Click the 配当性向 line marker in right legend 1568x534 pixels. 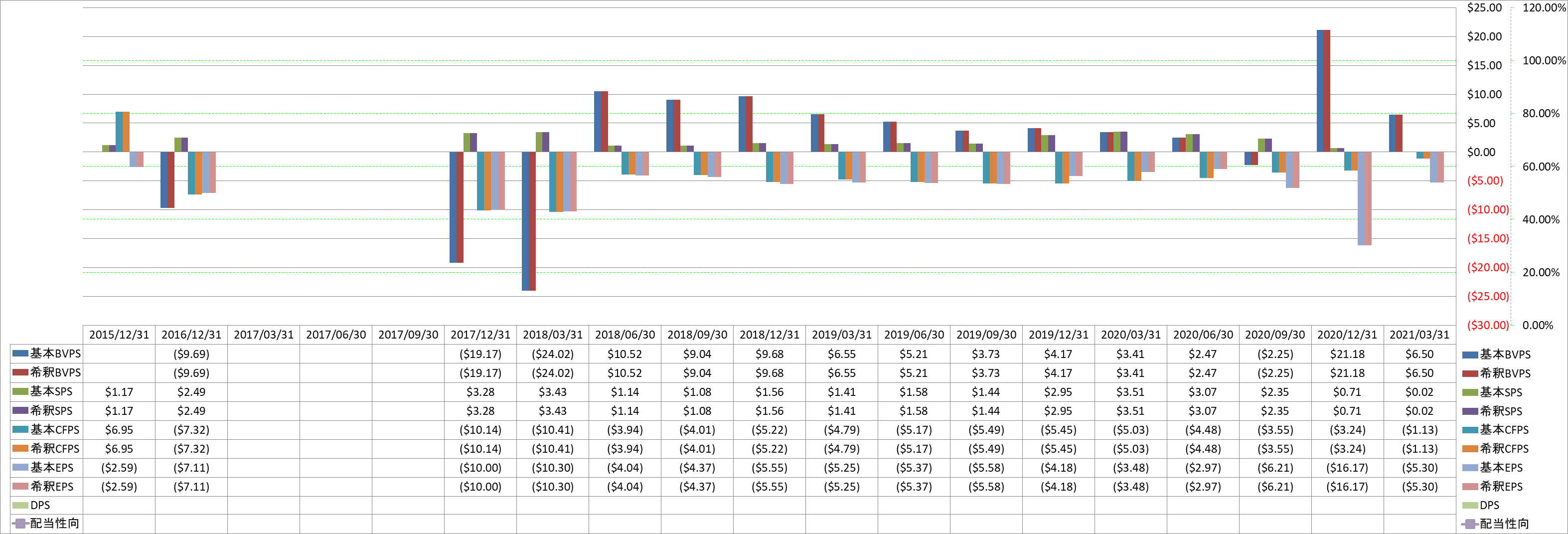1470,524
